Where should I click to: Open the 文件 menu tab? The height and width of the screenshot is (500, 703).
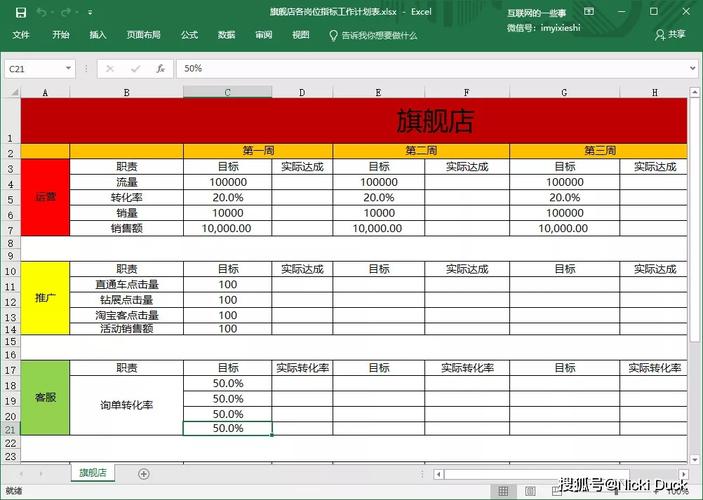21,35
